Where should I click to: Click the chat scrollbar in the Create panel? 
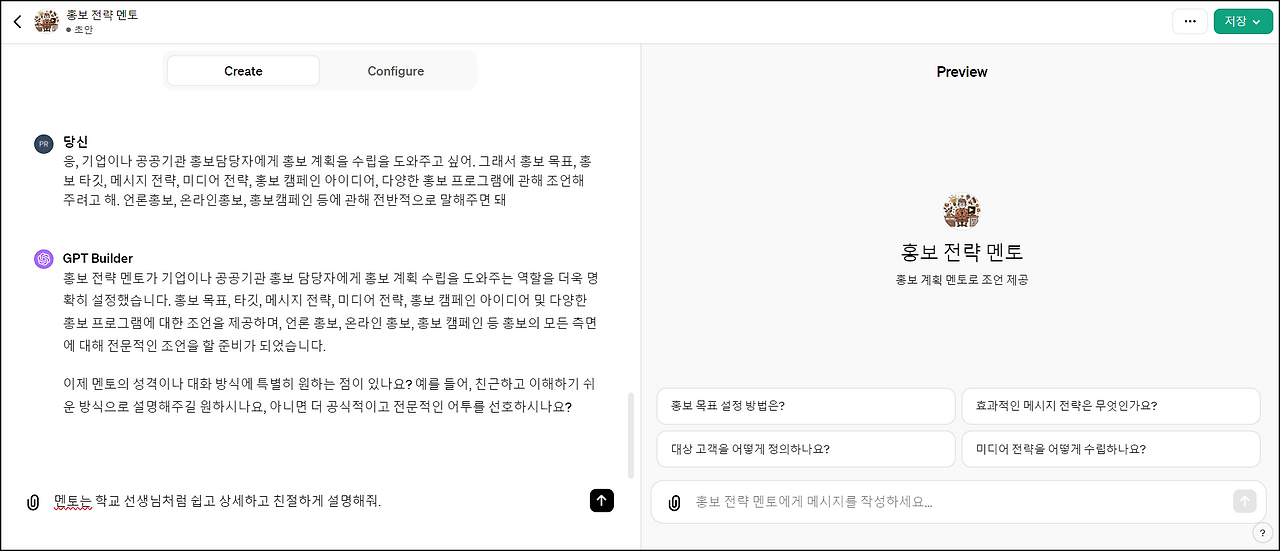point(630,435)
